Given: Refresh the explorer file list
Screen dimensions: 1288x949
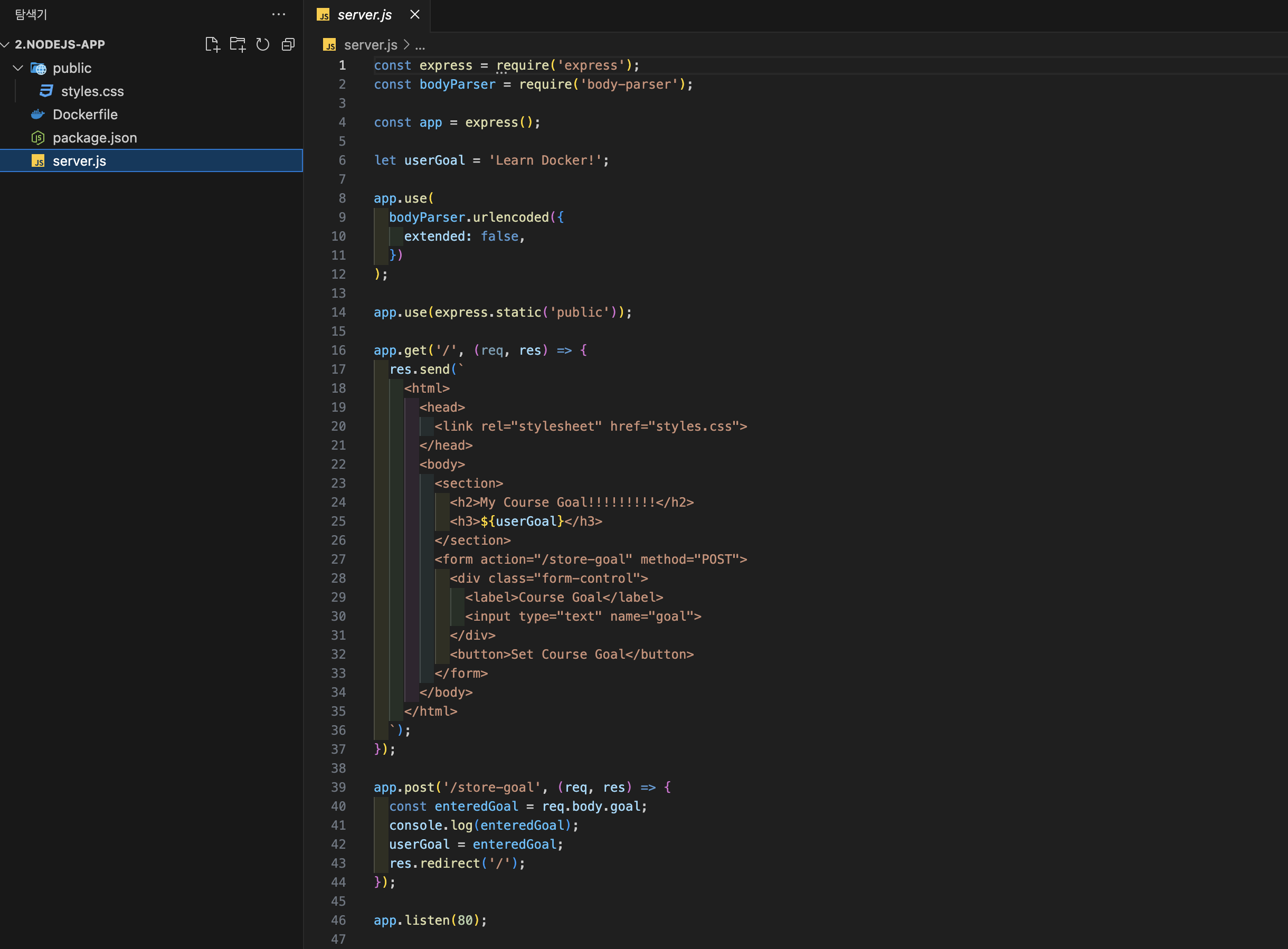Looking at the screenshot, I should [x=263, y=44].
